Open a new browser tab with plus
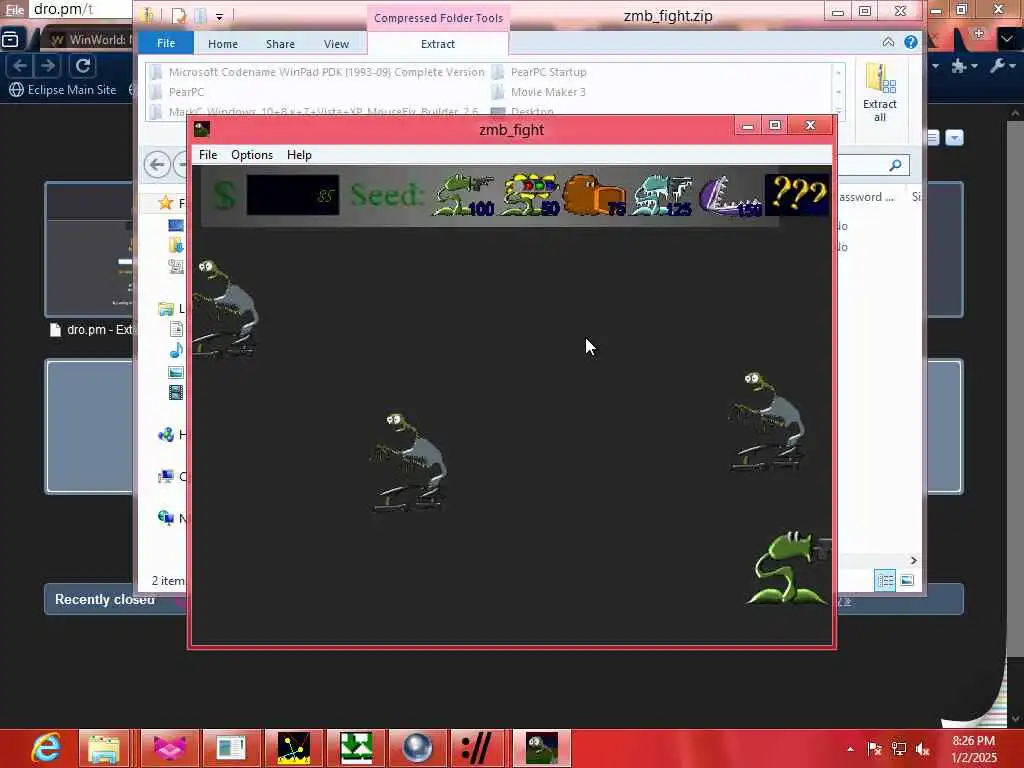Viewport: 1024px width, 768px height. click(978, 33)
